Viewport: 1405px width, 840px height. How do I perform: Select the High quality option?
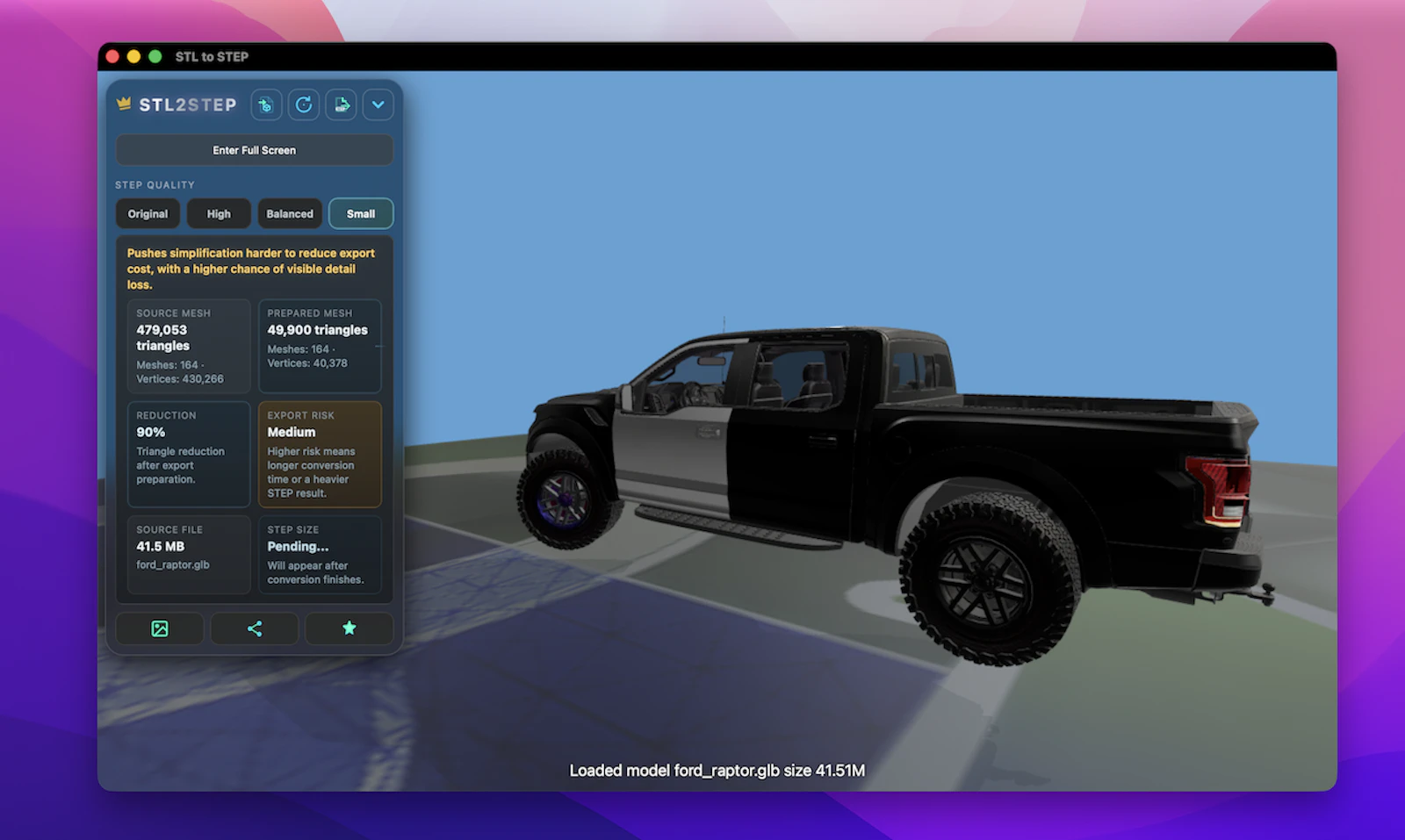pyautogui.click(x=219, y=213)
